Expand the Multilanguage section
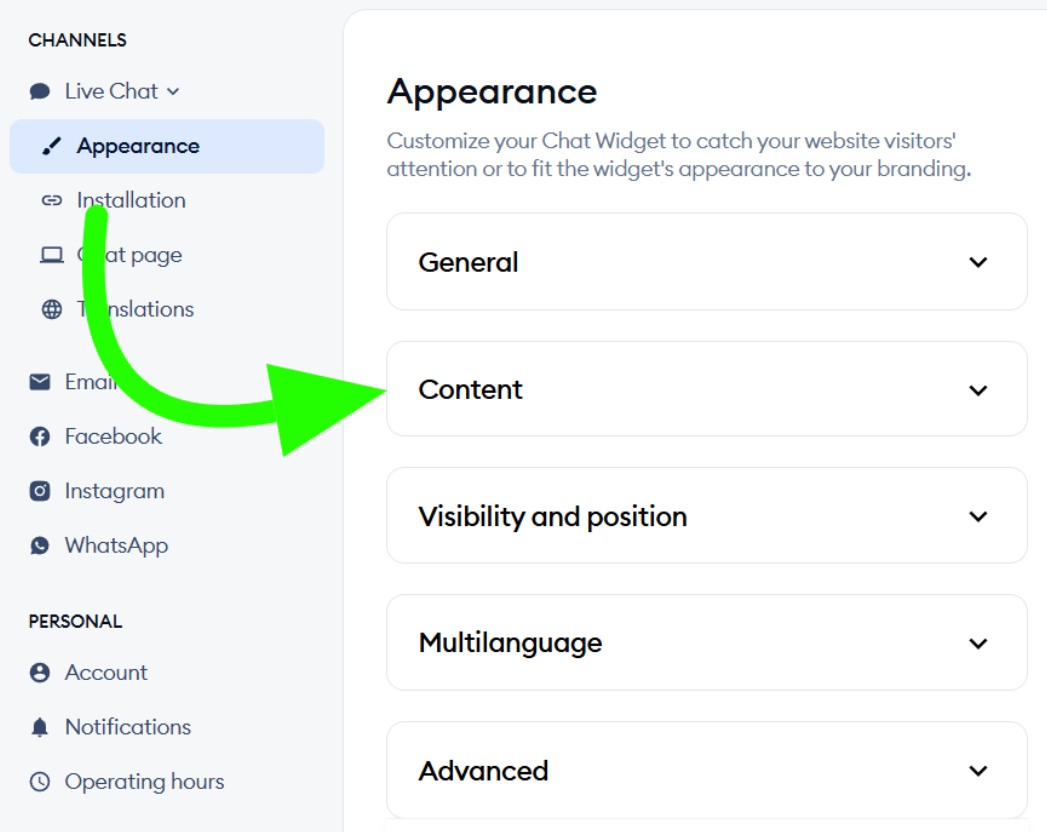1047x832 pixels. (978, 643)
